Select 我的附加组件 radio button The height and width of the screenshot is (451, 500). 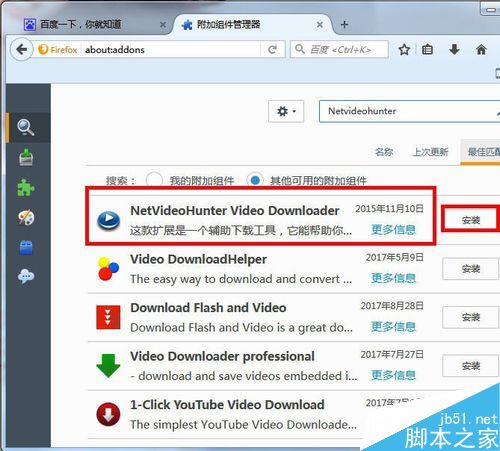(154, 180)
